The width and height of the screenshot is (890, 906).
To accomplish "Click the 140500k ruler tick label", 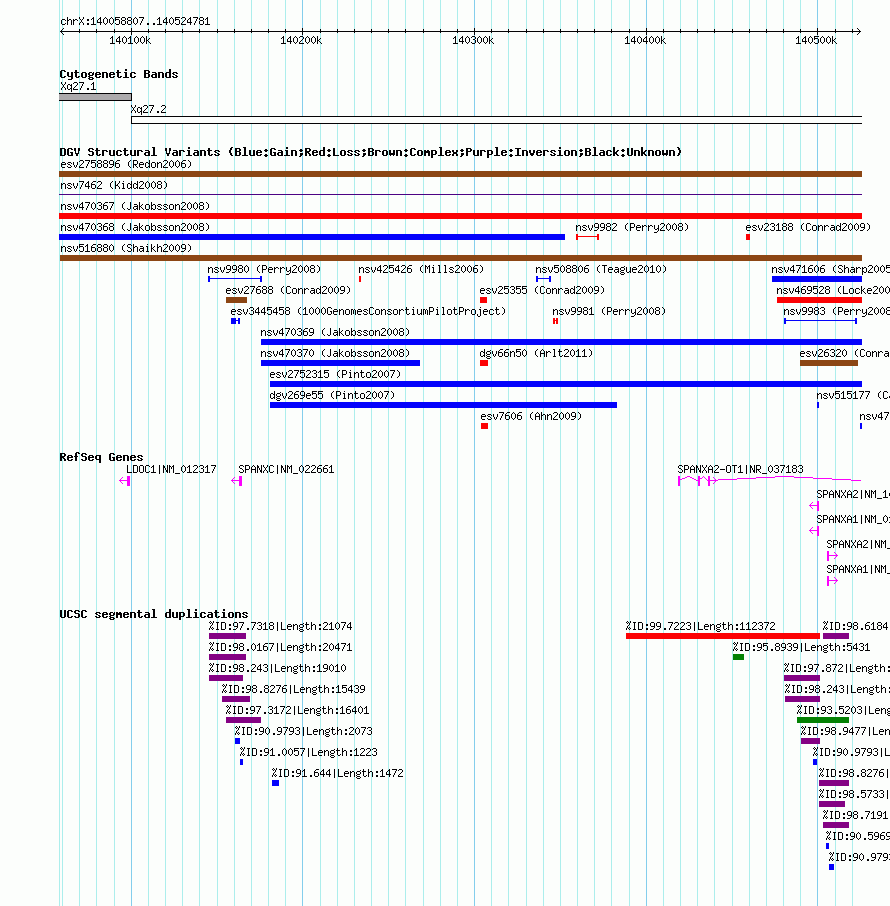I will tap(816, 40).
